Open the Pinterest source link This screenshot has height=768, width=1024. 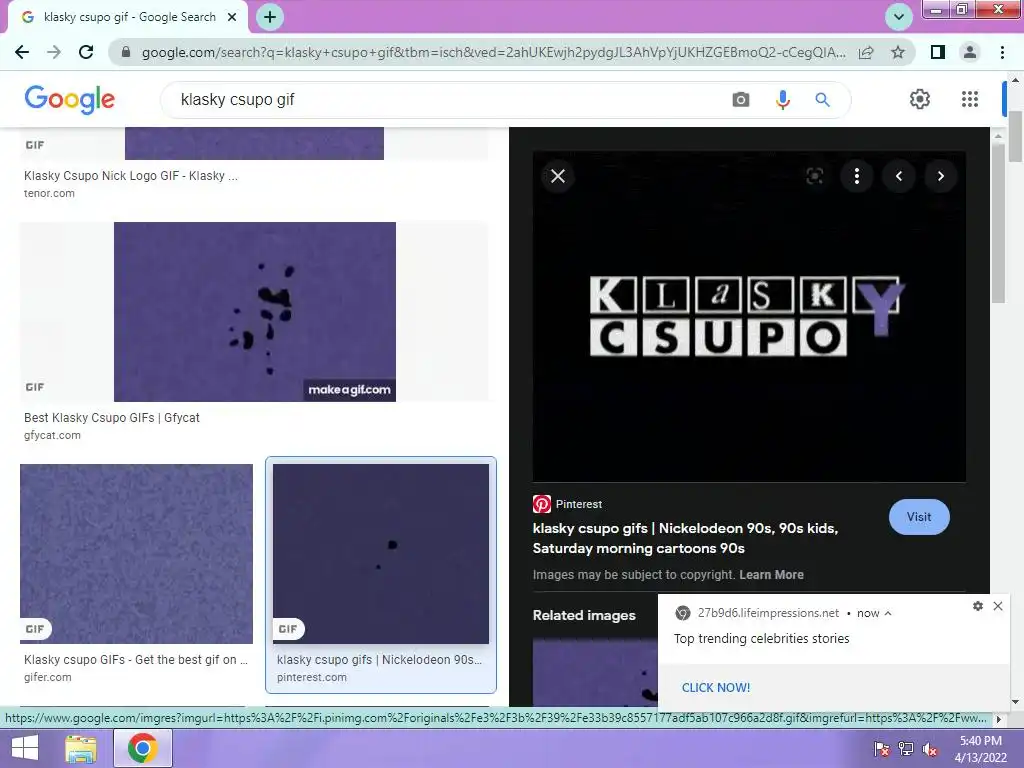tap(567, 504)
